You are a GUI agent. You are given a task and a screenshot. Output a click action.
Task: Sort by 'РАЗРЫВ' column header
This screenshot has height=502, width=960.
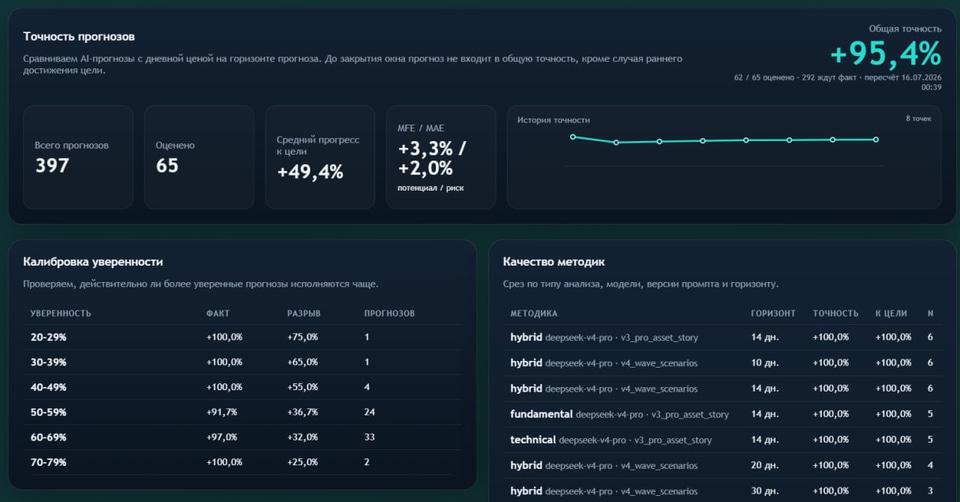coord(304,313)
